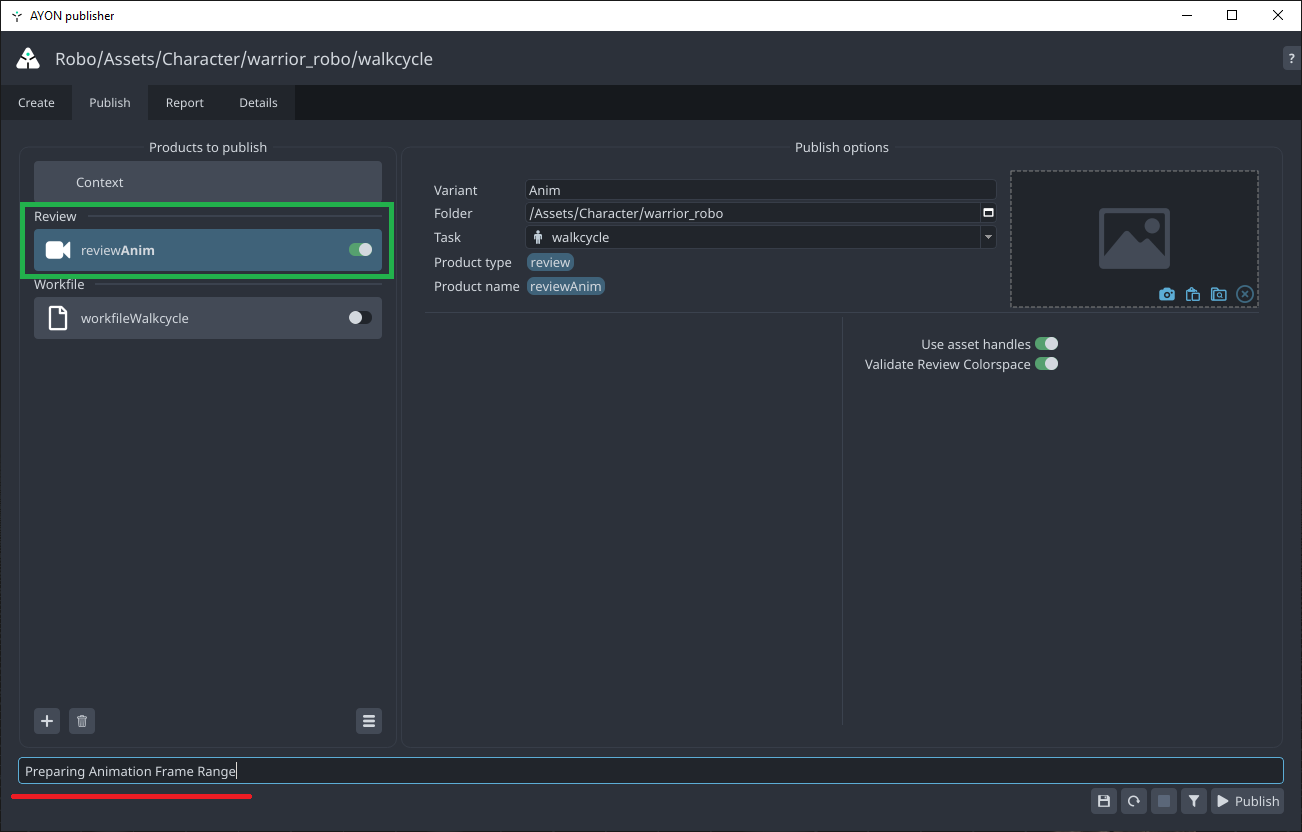
Task: Click the stop square icon
Action: tap(1164, 801)
